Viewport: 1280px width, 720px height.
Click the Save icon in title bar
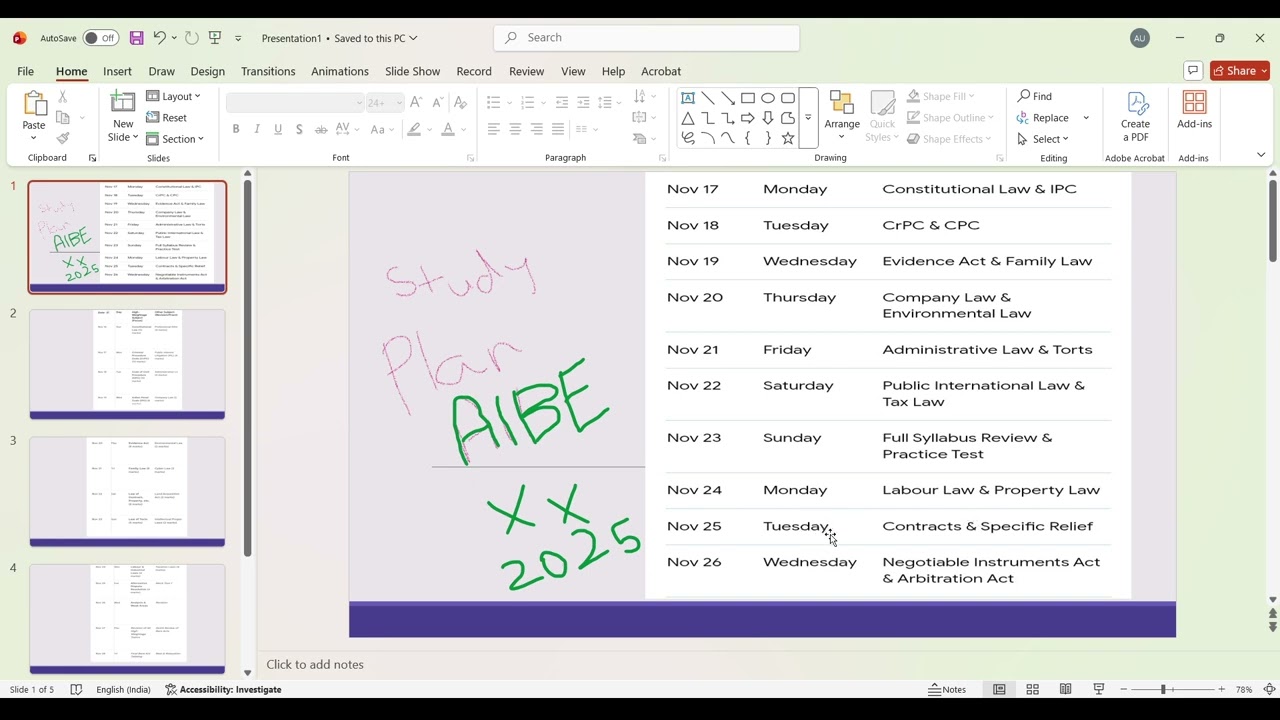[137, 38]
